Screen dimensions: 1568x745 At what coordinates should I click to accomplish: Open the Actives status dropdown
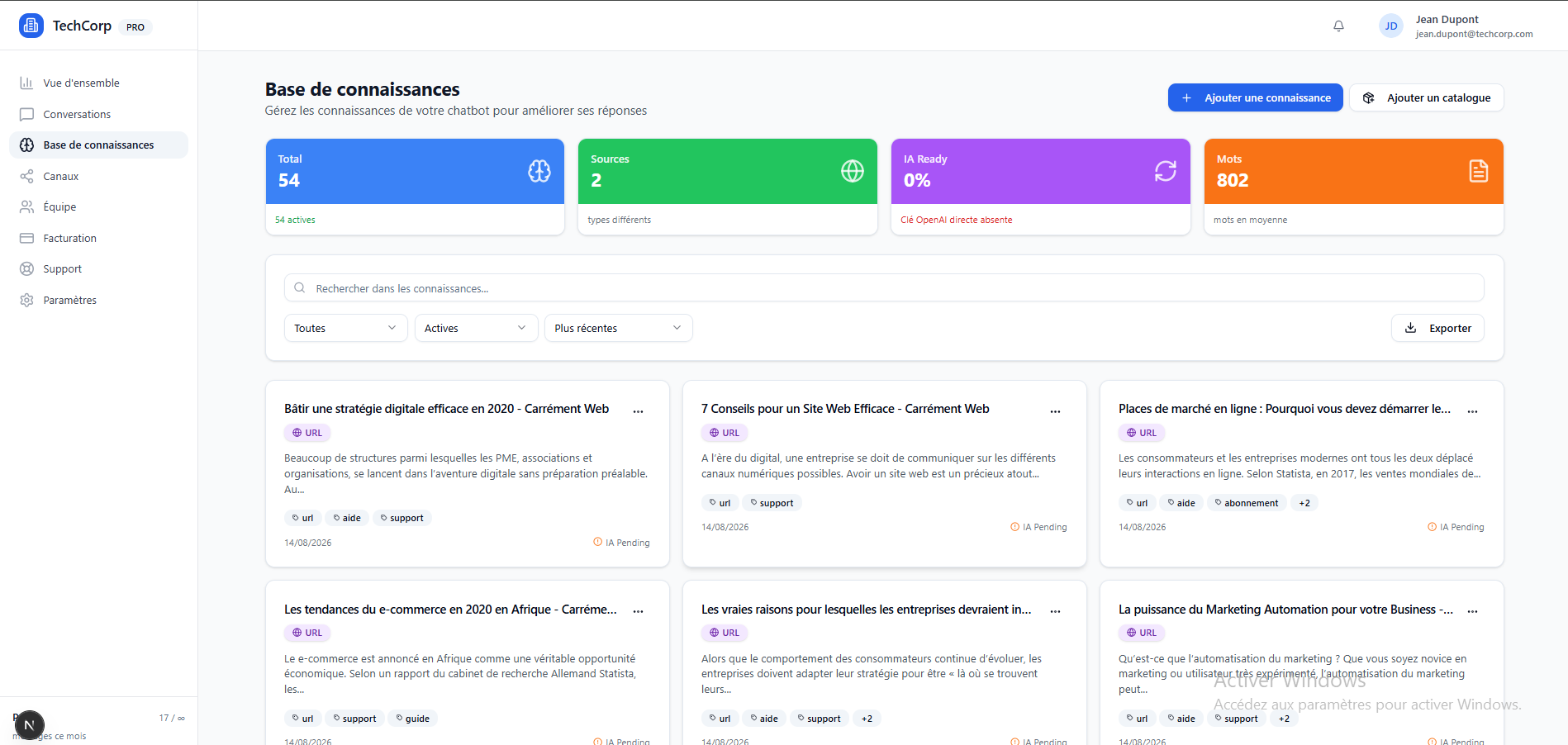(476, 328)
